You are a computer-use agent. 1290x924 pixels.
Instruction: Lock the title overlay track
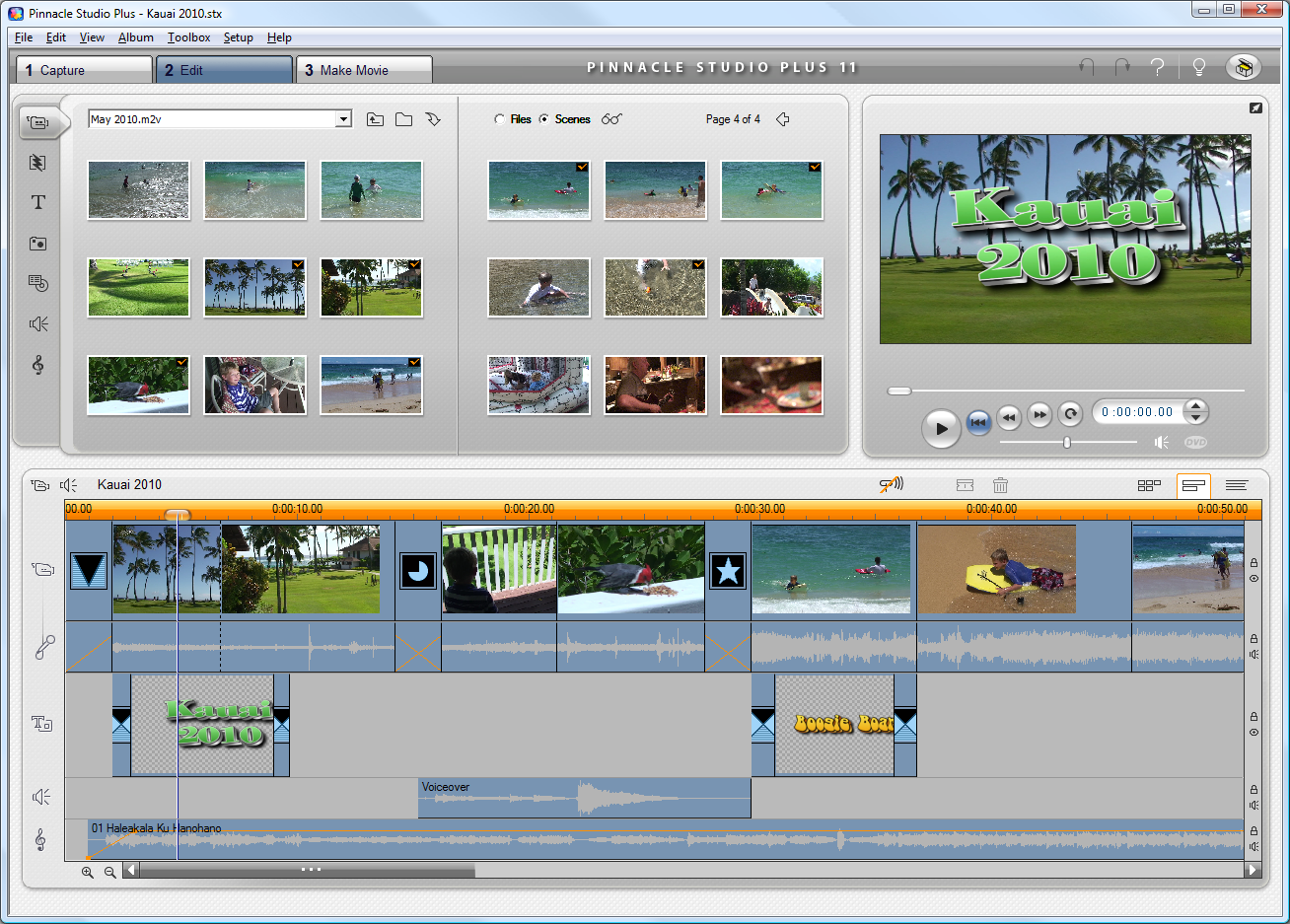(1254, 717)
